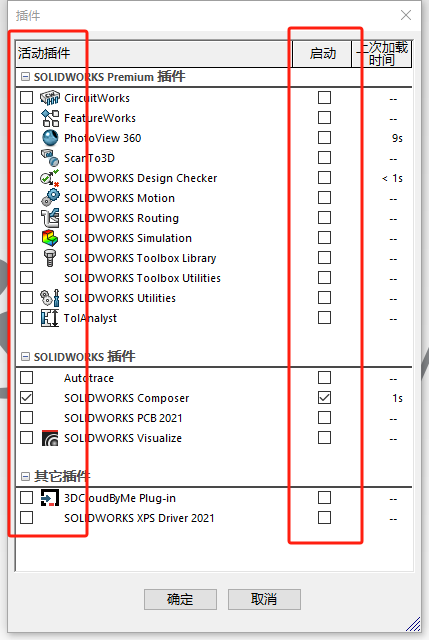Activate SOLIDWORKS XPS Driver 2021 checkbox
The height and width of the screenshot is (640, 429).
pos(27,518)
